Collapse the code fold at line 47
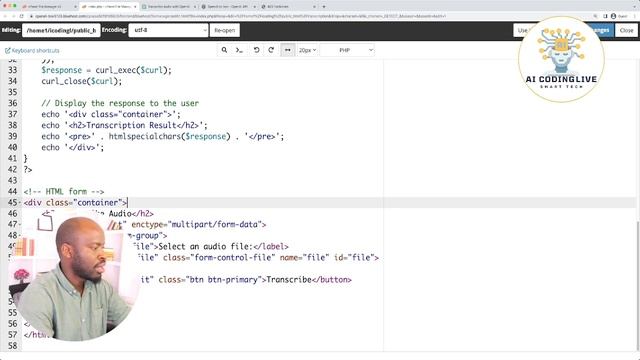 pos(20,225)
